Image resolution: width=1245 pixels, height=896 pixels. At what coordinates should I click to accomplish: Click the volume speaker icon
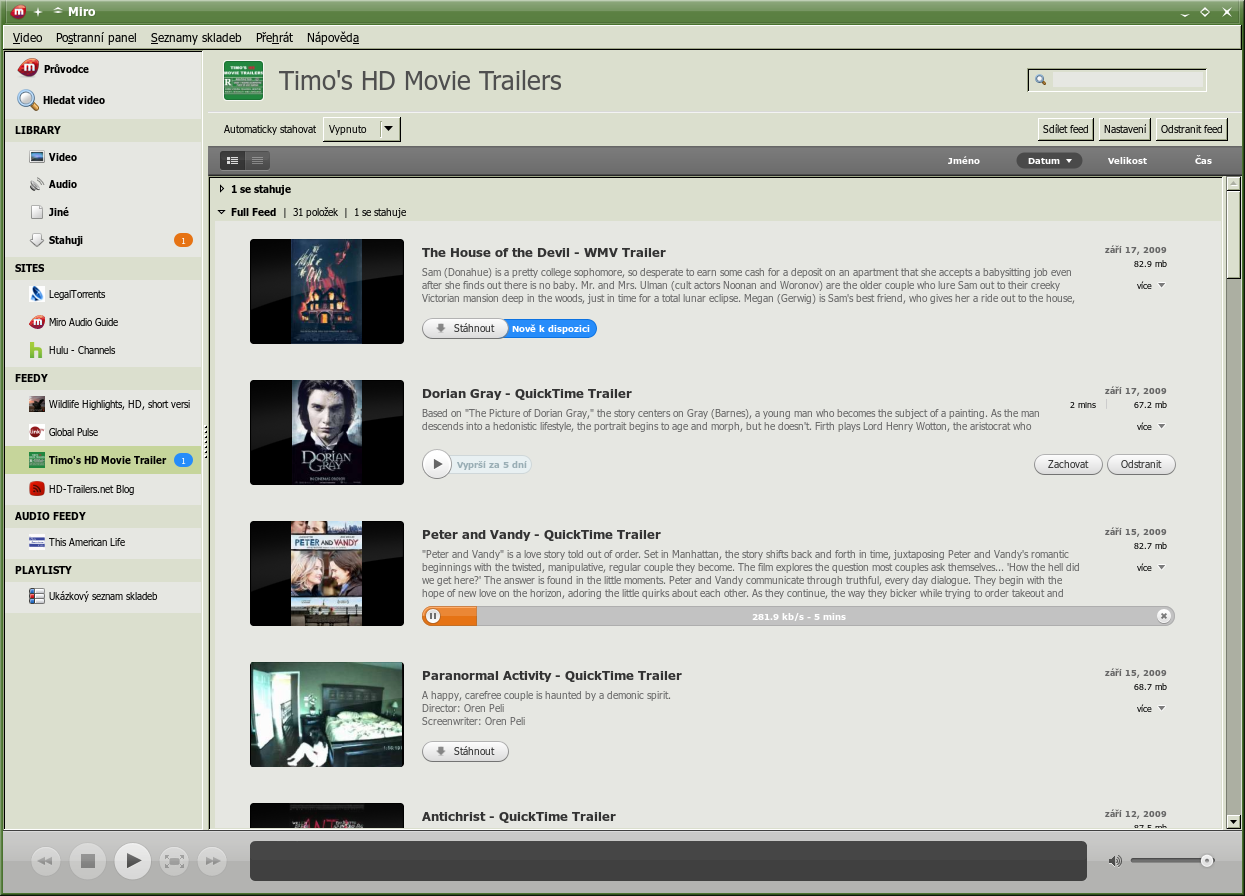(x=1115, y=860)
